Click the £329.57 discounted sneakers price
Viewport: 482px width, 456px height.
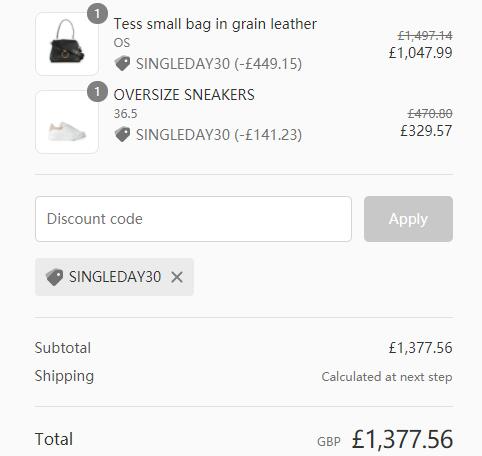pyautogui.click(x=426, y=131)
